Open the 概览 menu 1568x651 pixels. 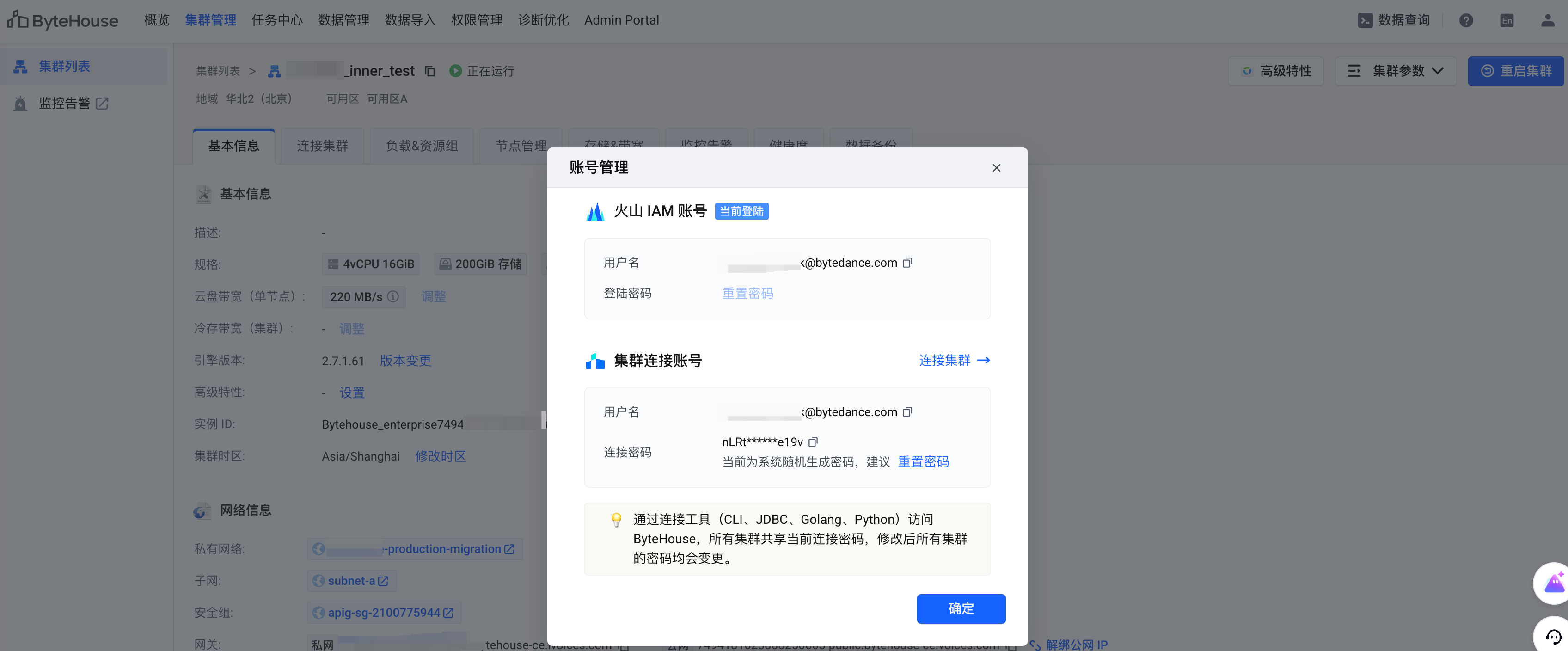point(157,20)
